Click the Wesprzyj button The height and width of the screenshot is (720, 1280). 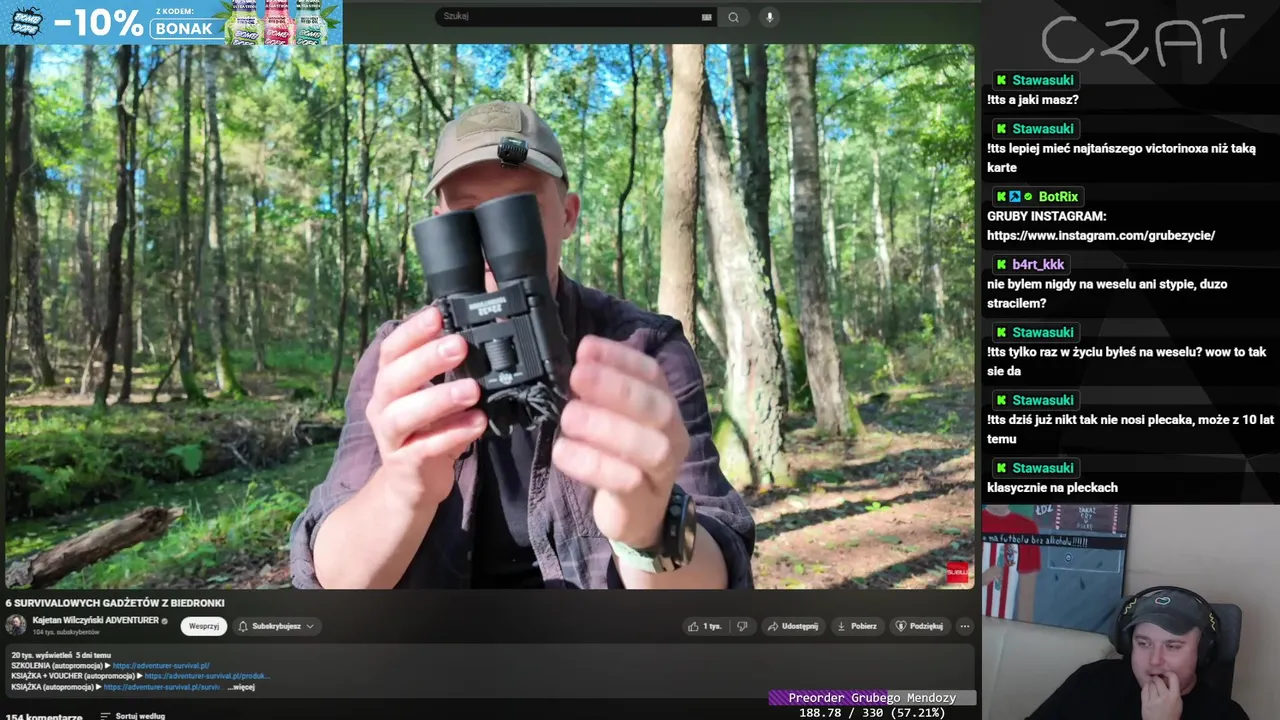point(204,626)
